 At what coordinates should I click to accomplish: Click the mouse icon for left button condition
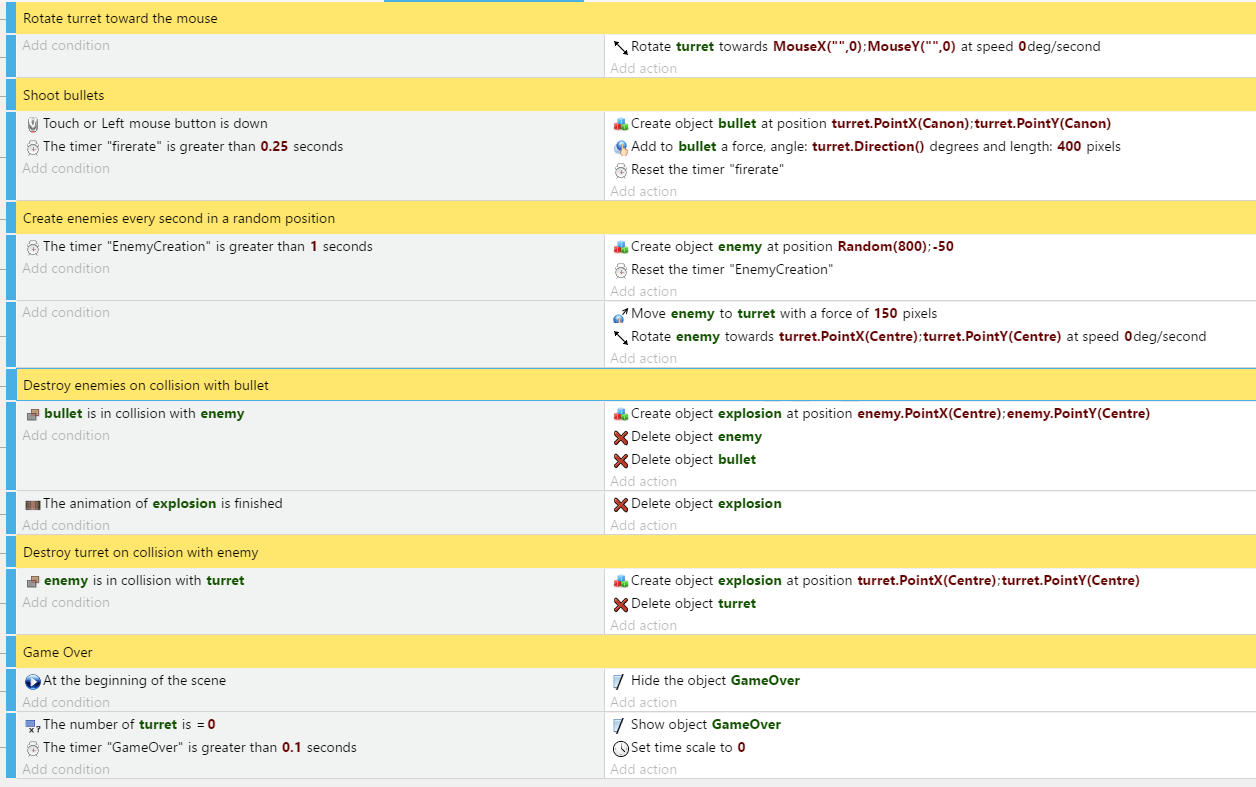33,124
